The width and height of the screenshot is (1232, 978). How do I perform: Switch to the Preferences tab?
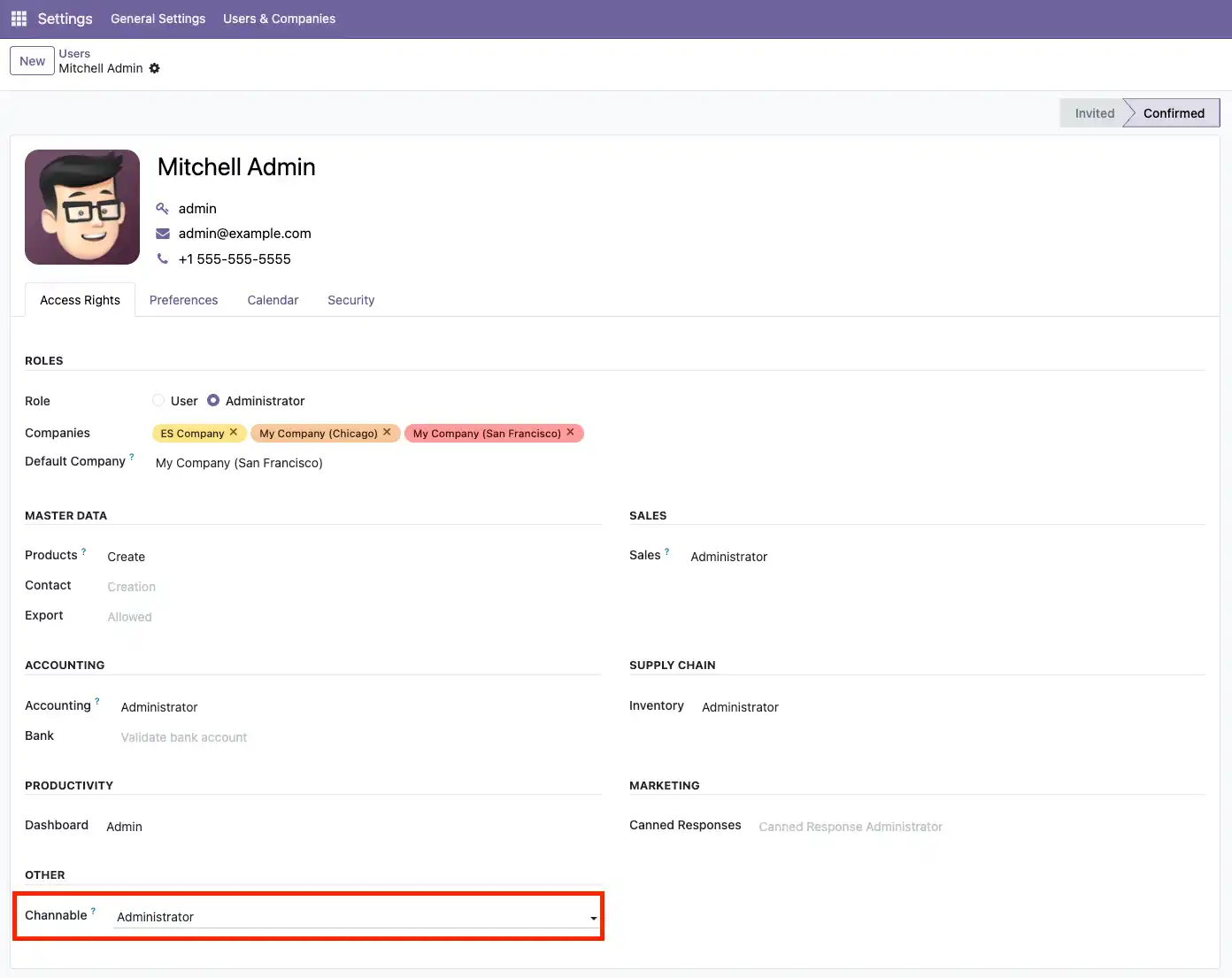(x=183, y=300)
